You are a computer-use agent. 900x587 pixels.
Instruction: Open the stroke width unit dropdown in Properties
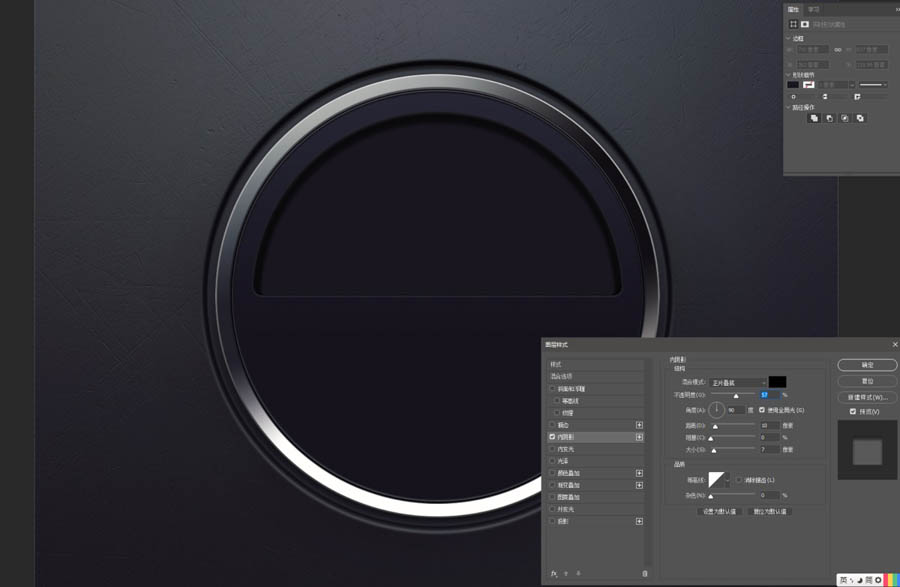coord(852,85)
